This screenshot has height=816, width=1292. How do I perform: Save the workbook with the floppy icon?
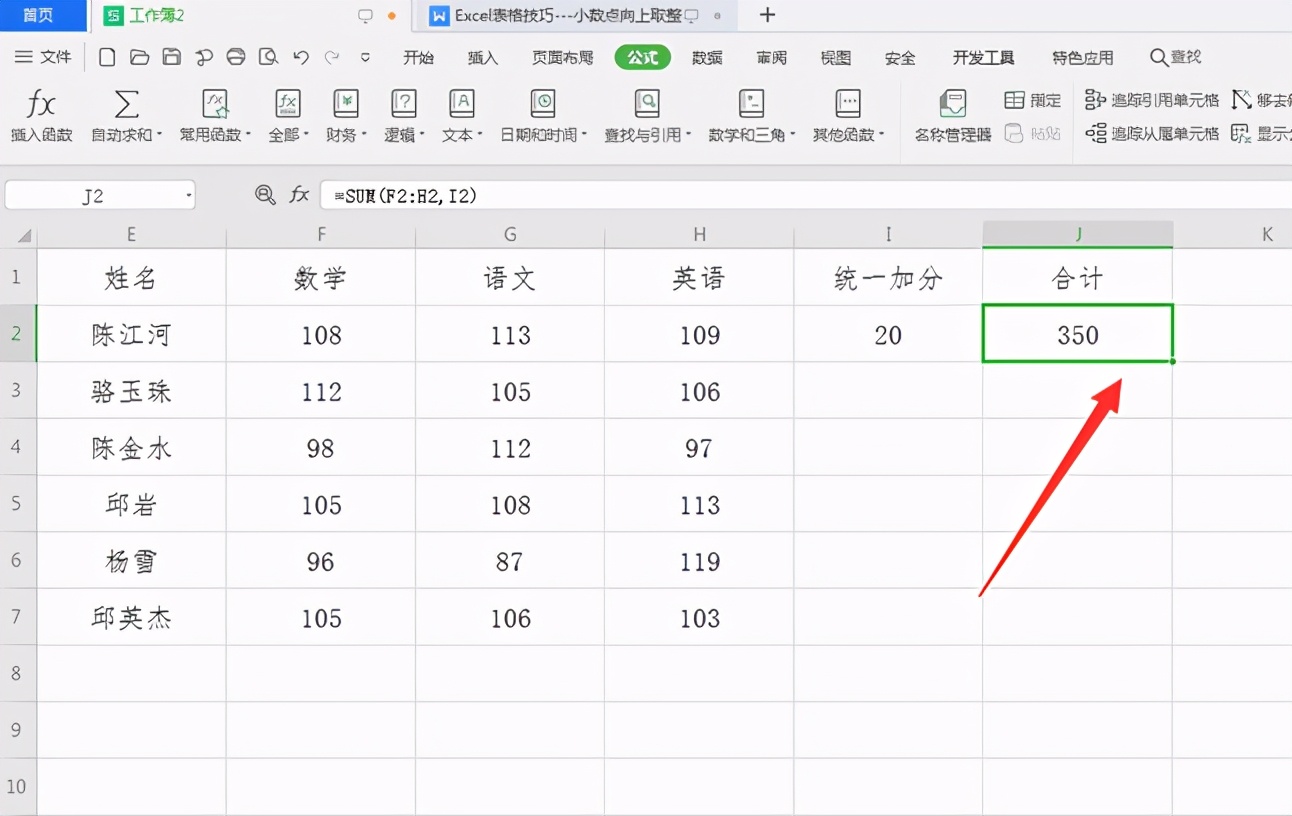pos(171,57)
